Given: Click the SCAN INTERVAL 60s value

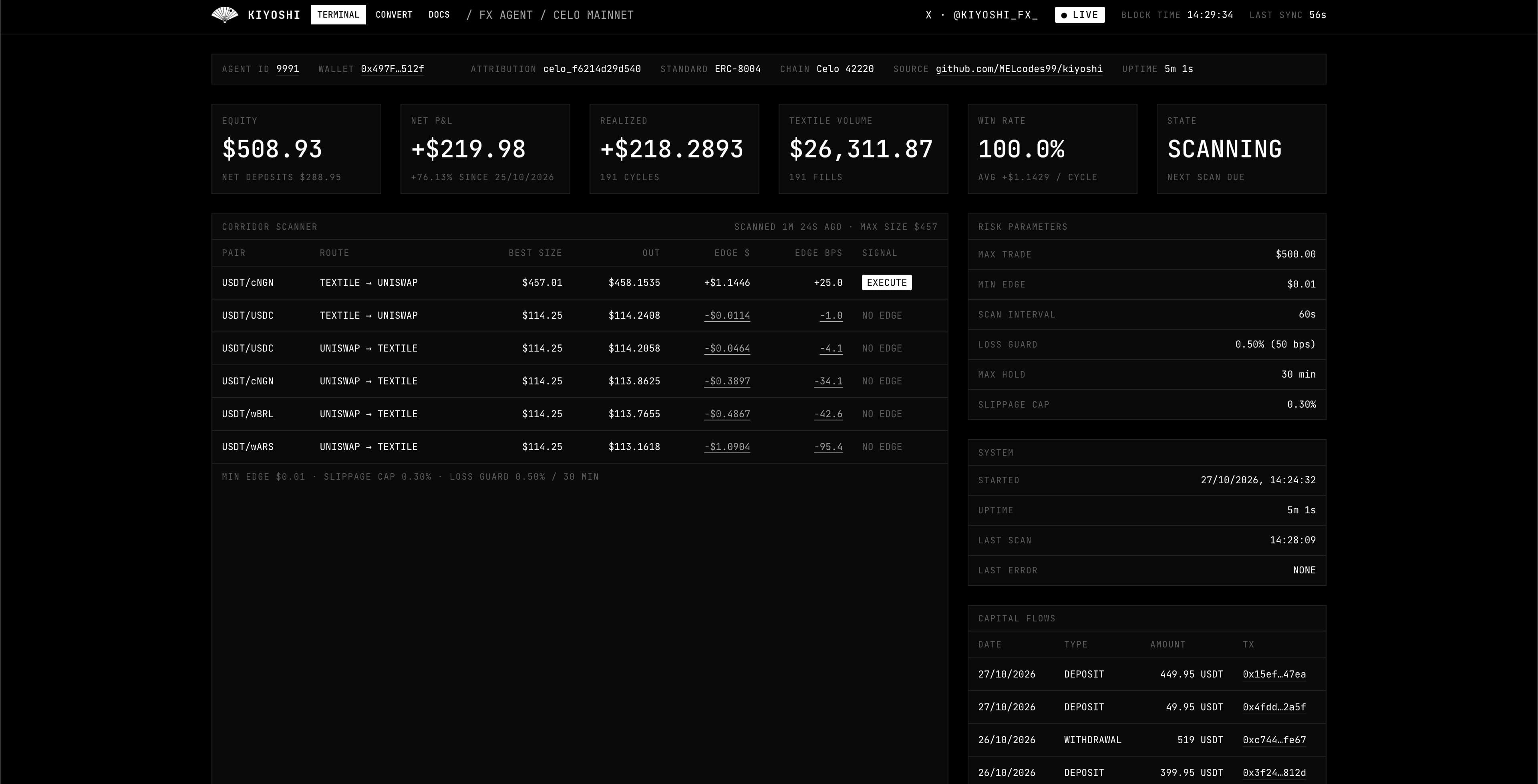Looking at the screenshot, I should 1307,314.
